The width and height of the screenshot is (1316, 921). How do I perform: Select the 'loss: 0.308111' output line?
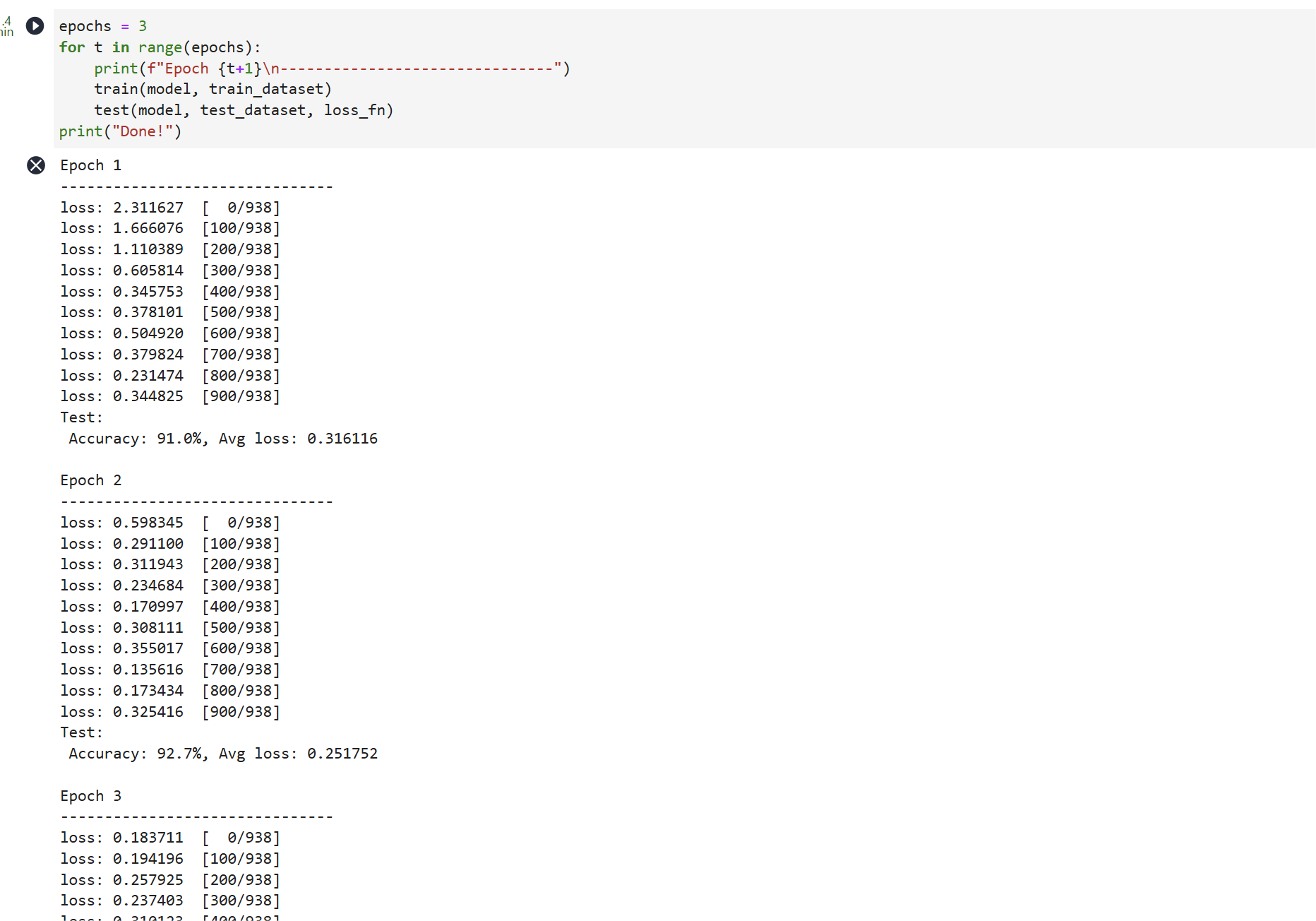click(x=170, y=628)
